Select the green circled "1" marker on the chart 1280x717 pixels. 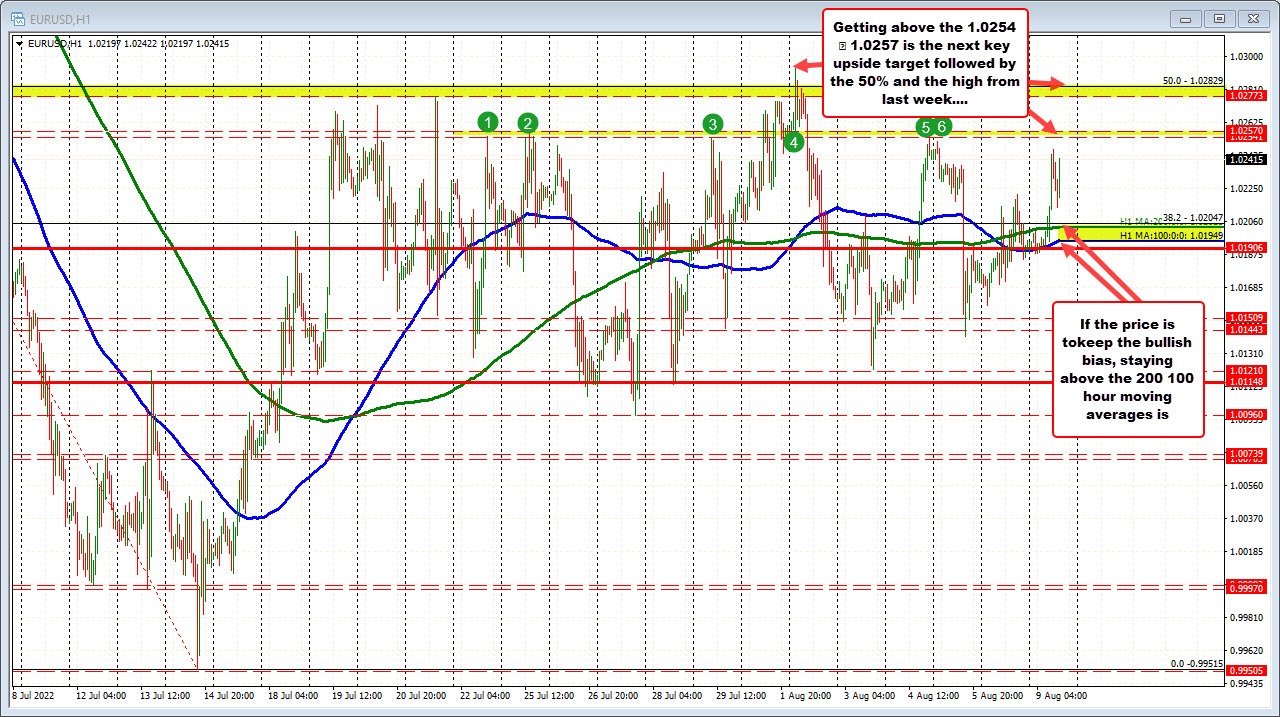coord(488,122)
